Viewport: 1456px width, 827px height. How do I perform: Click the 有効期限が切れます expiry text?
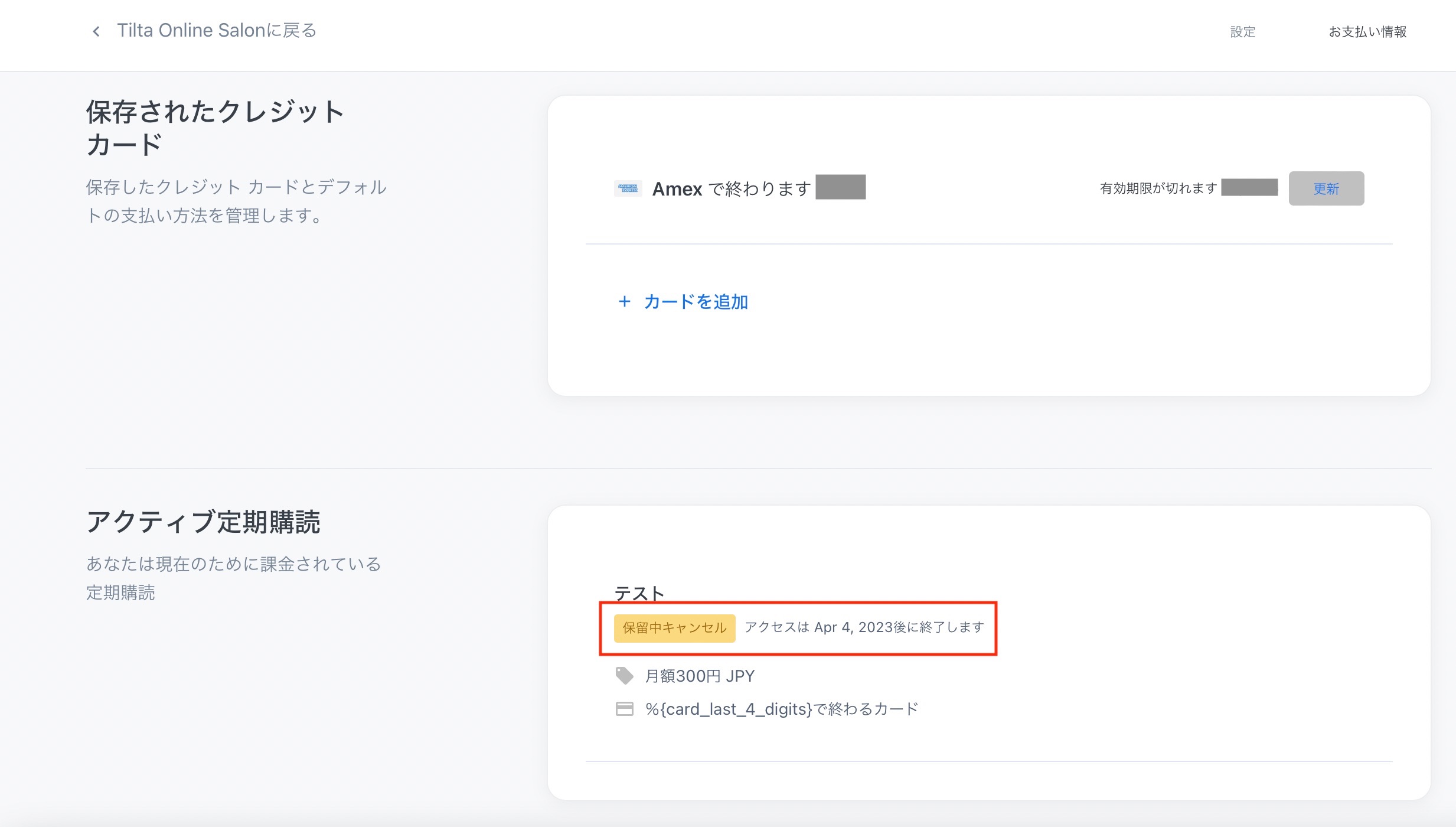point(1158,188)
